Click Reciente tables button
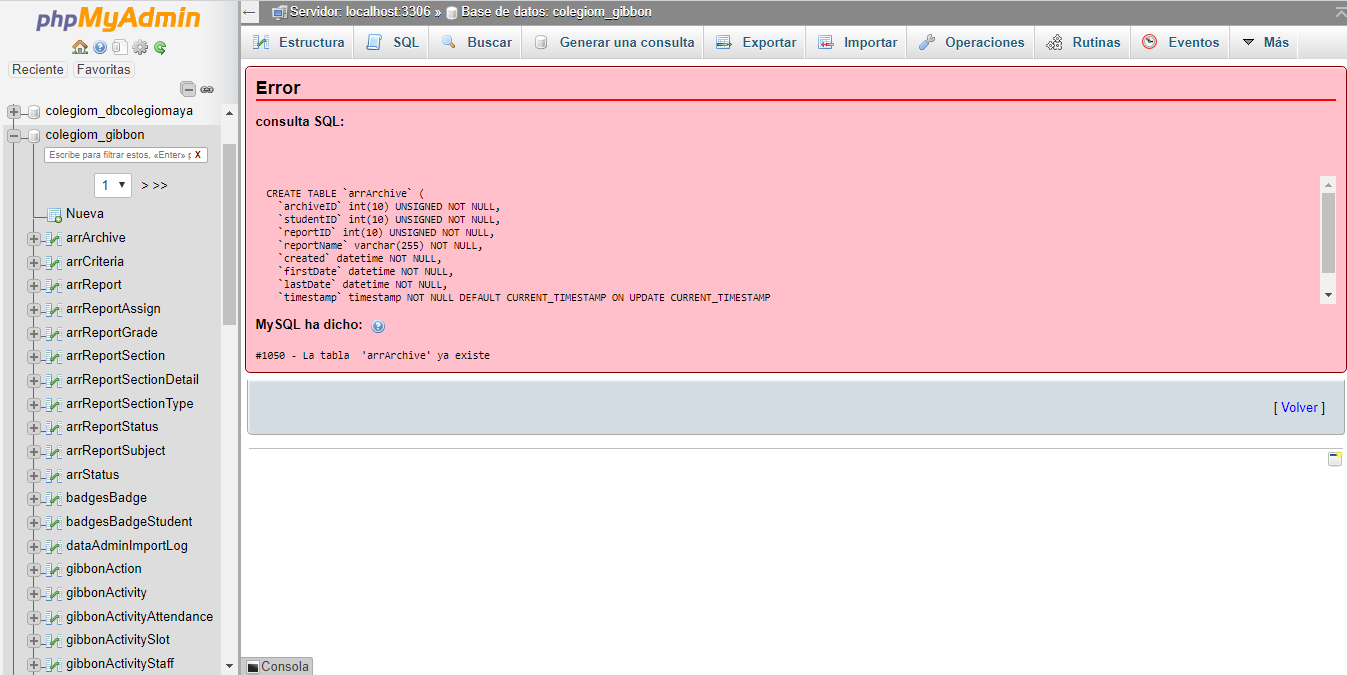This screenshot has height=675, width=1347. [x=38, y=70]
